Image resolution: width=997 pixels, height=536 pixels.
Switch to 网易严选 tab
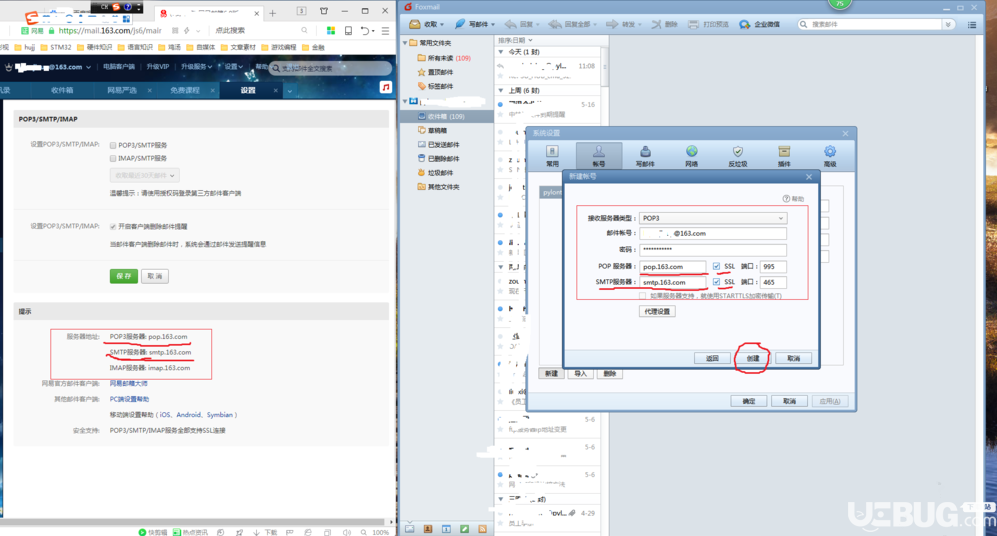(122, 90)
